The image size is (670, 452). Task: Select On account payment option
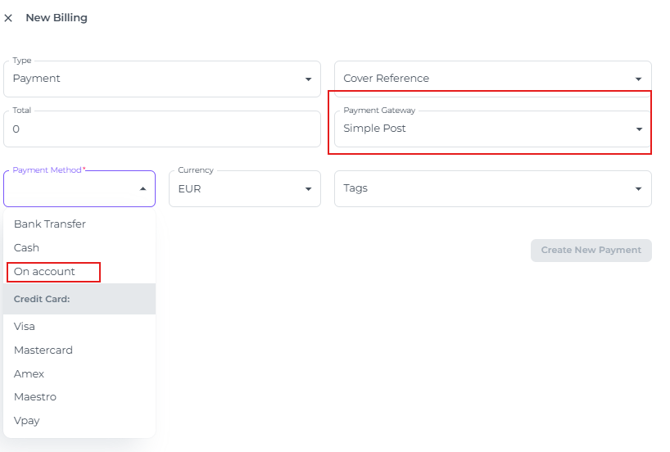(45, 272)
